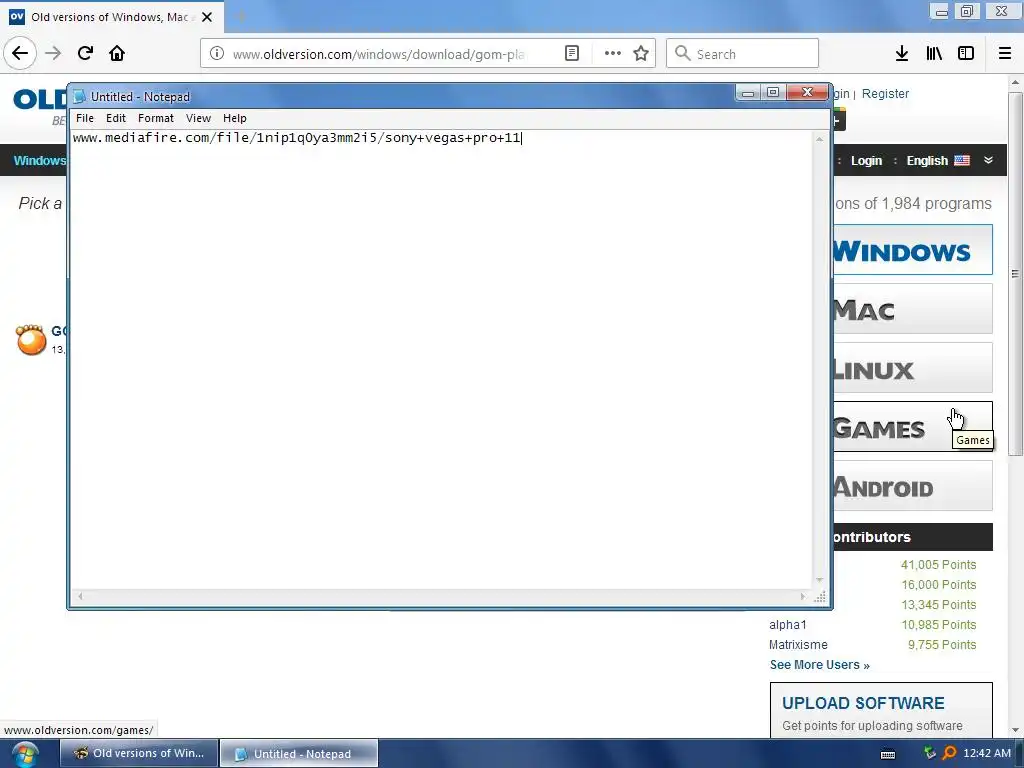Click the GOM Player orange paw icon
Image resolution: width=1024 pixels, height=768 pixels.
tap(31, 340)
